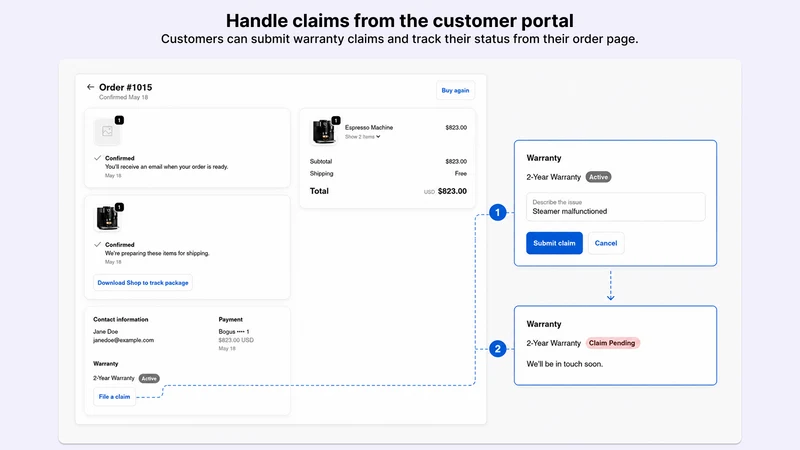800x450 pixels.
Task: Click Download Shop to track package
Action: point(143,283)
